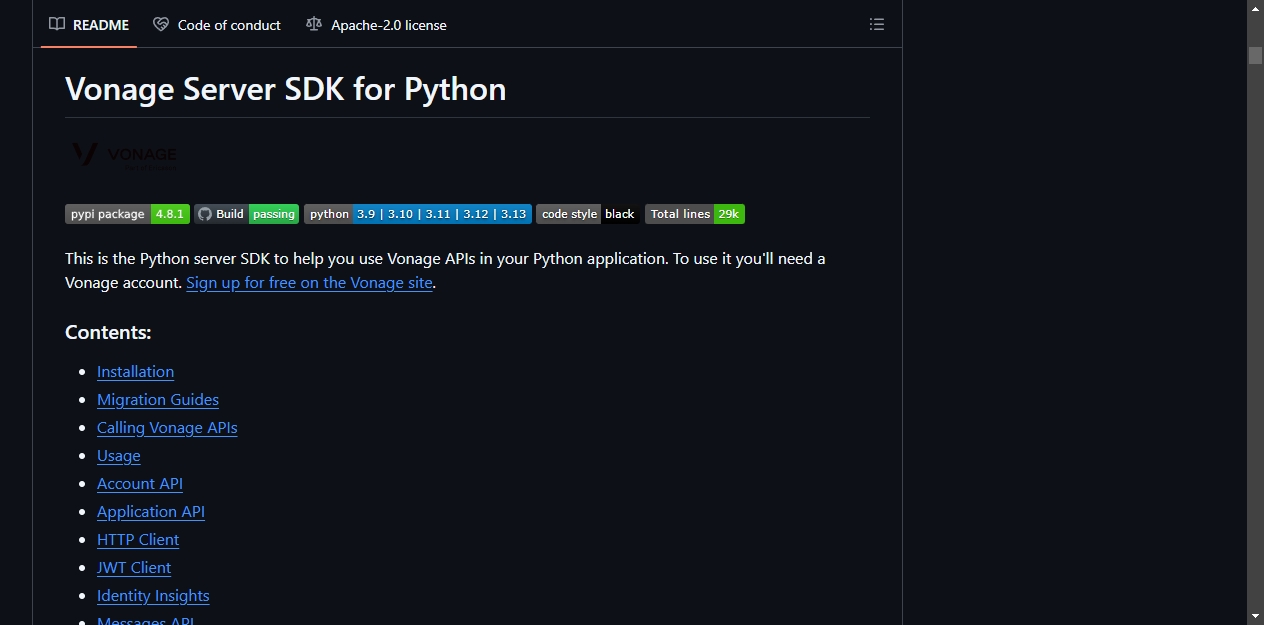
Task: Jump to Installation section
Action: (135, 372)
